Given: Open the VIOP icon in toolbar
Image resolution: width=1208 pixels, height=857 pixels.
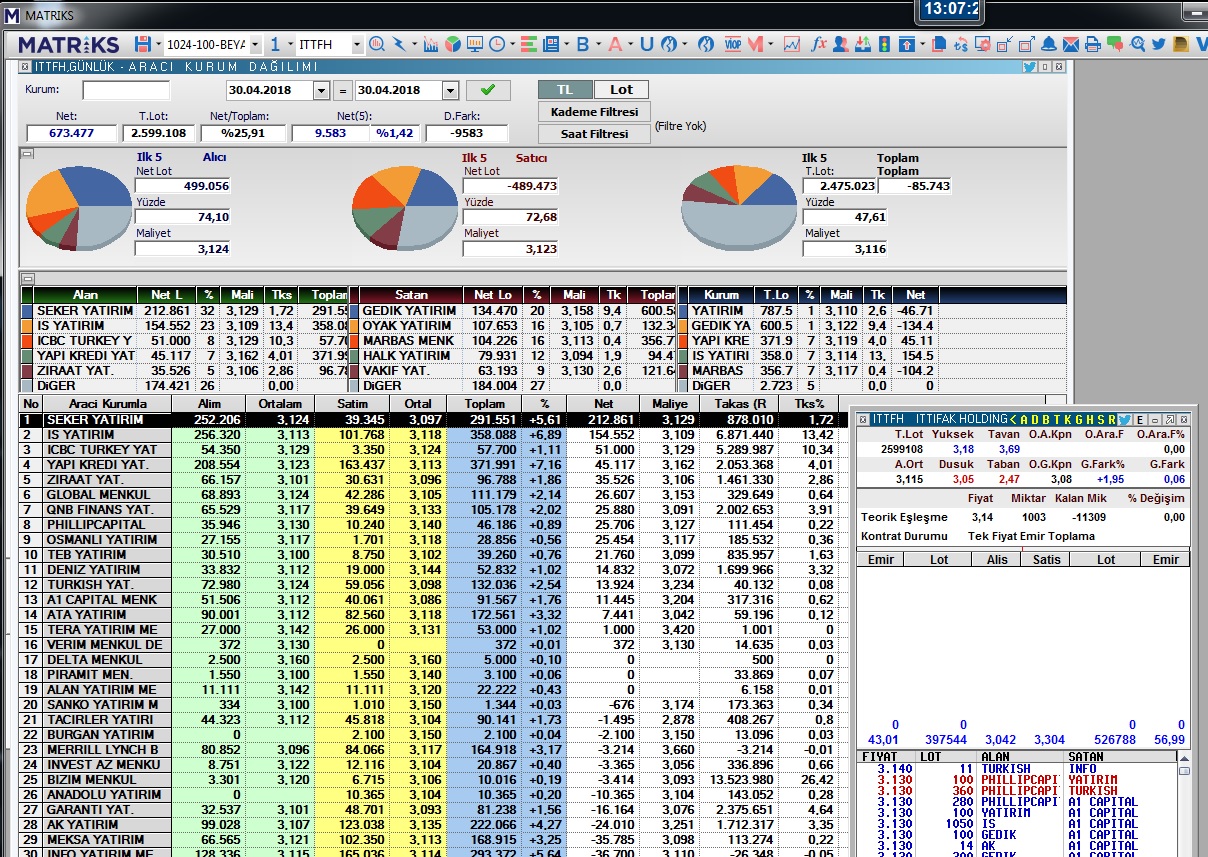Looking at the screenshot, I should 733,45.
